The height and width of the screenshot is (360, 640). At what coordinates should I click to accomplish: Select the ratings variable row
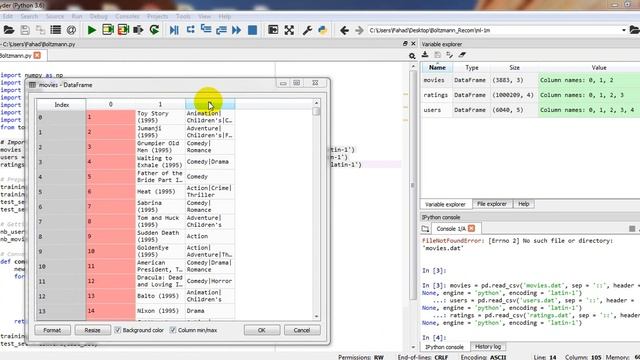(x=530, y=95)
